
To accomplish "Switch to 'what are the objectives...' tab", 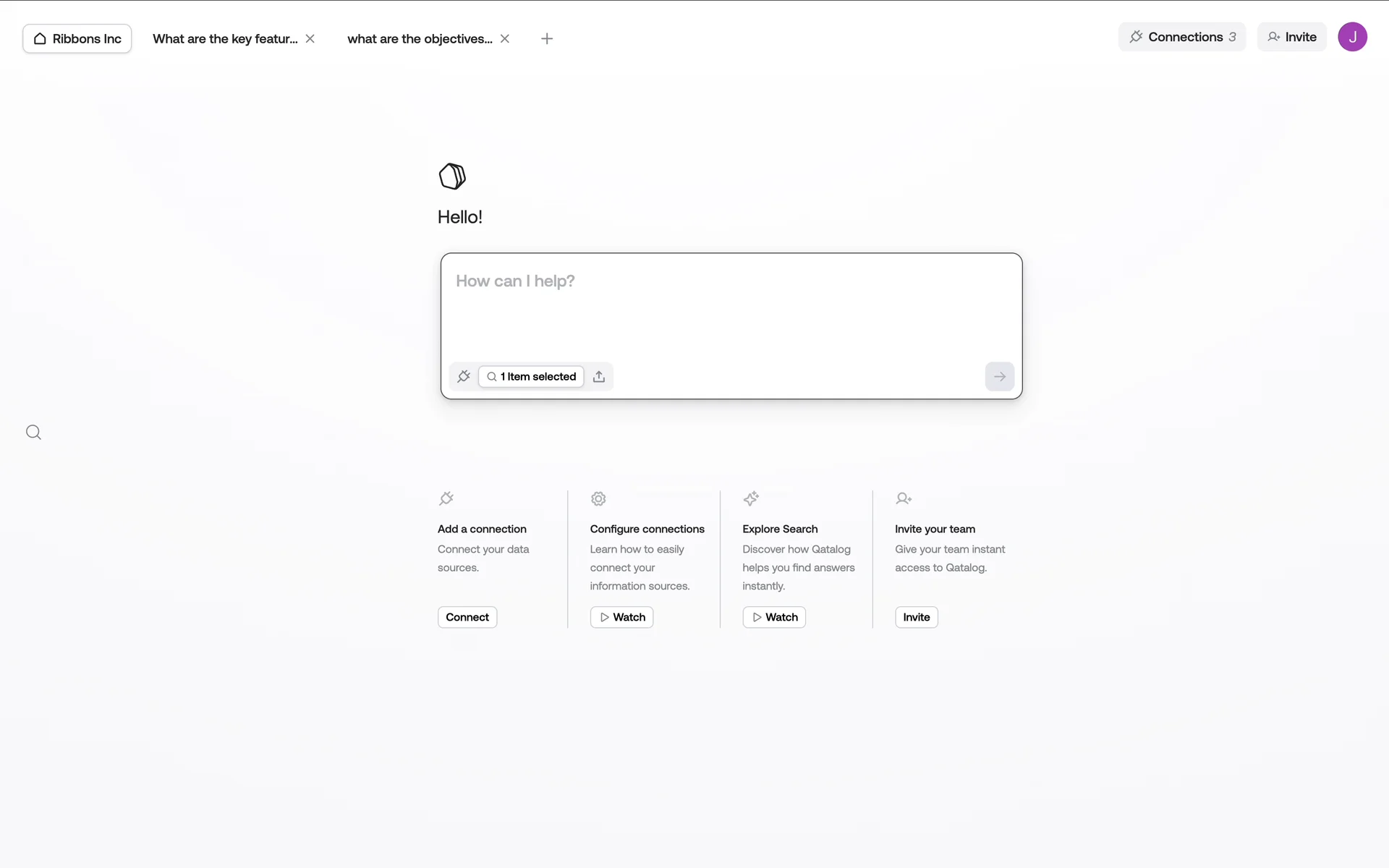I will [420, 38].
